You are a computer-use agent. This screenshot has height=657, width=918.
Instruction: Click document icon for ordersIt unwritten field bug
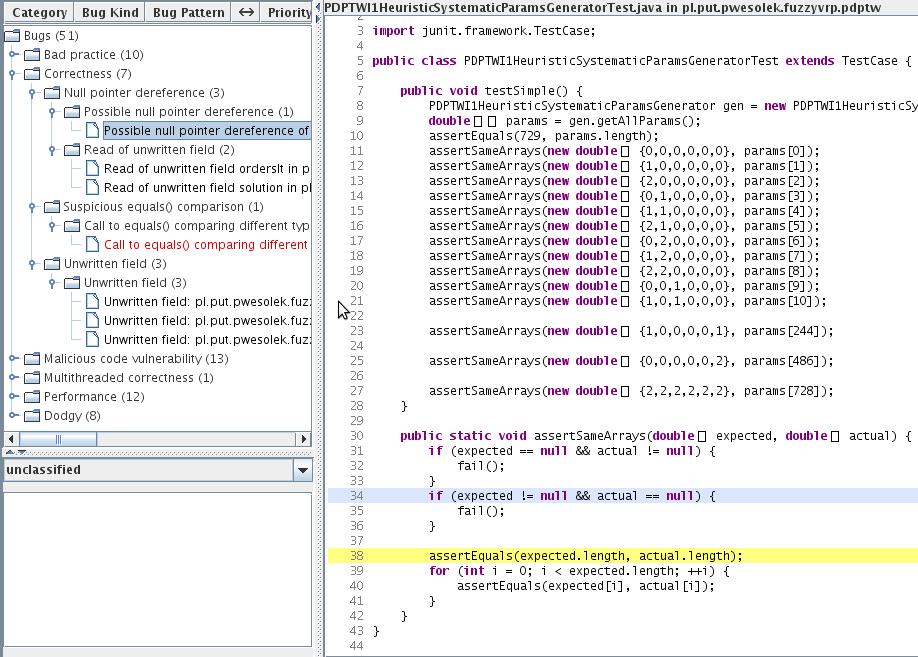pos(93,168)
